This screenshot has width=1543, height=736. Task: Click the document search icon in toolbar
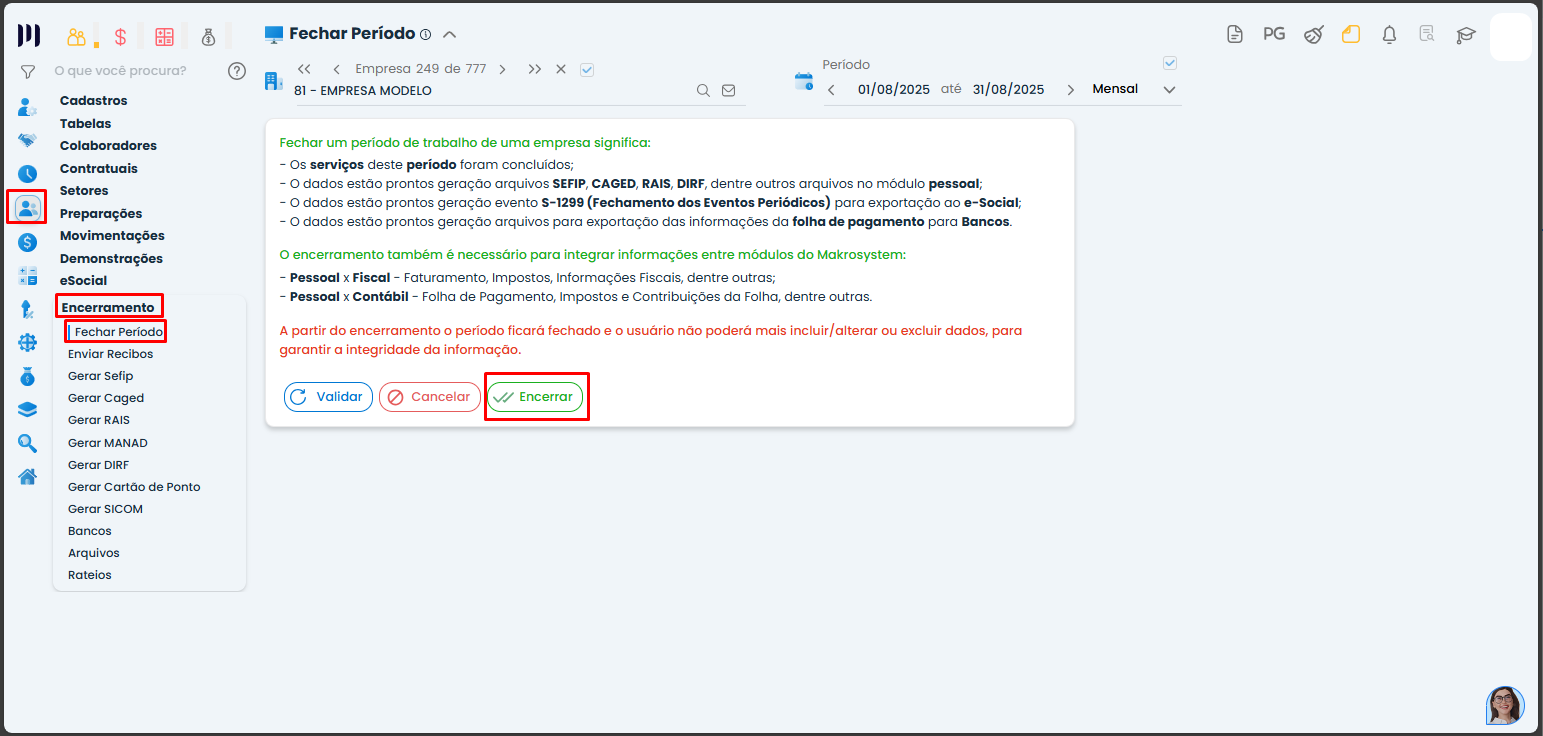coord(1427,34)
